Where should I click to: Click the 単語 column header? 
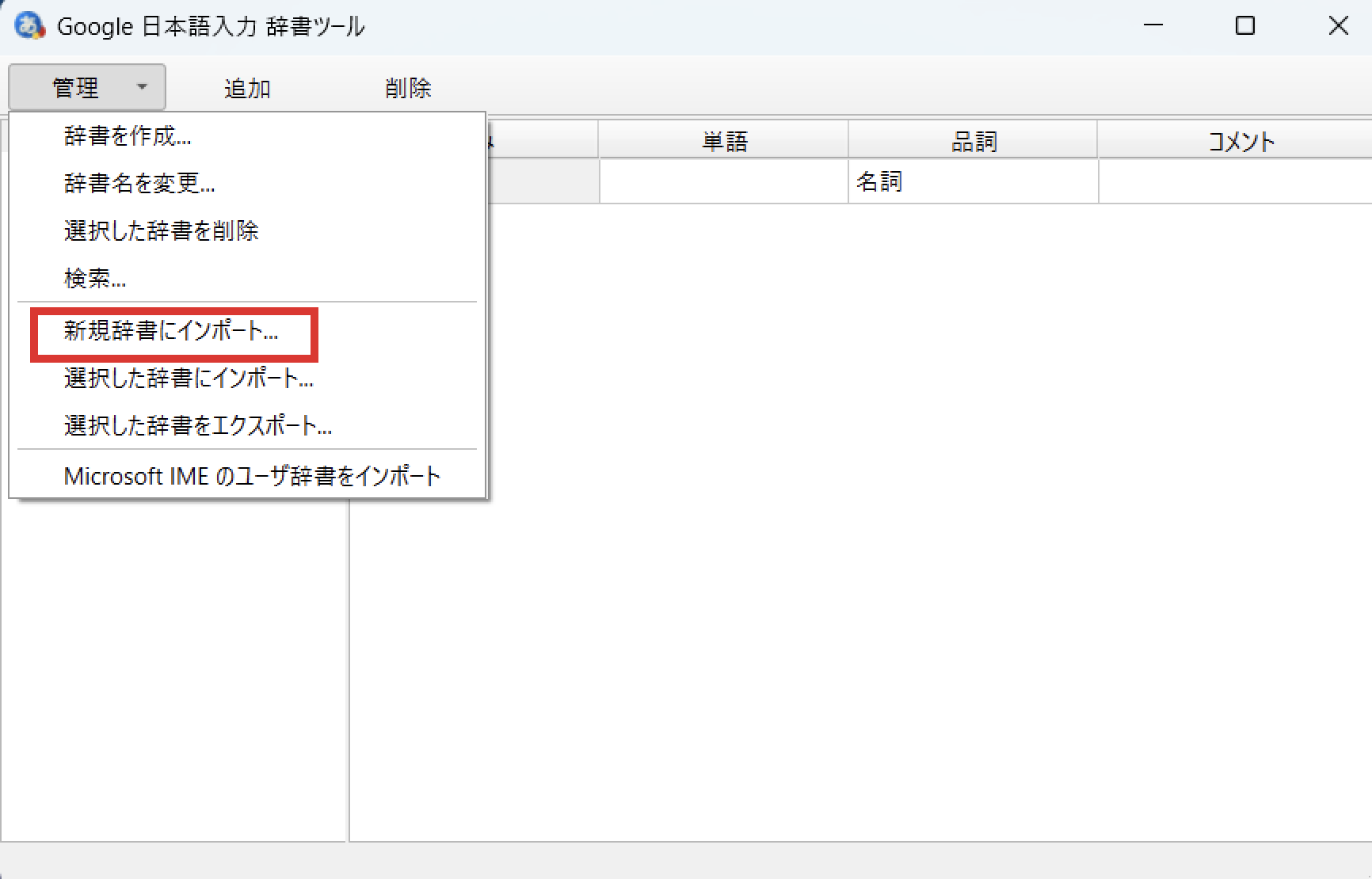pos(724,141)
